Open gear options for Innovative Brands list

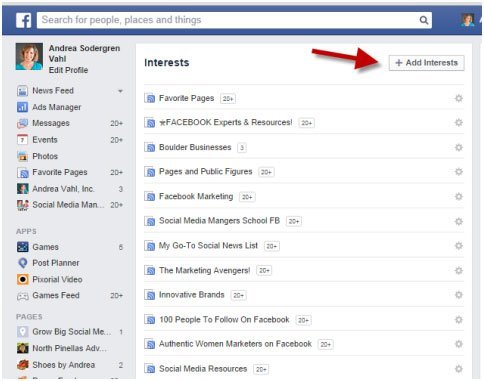[459, 295]
